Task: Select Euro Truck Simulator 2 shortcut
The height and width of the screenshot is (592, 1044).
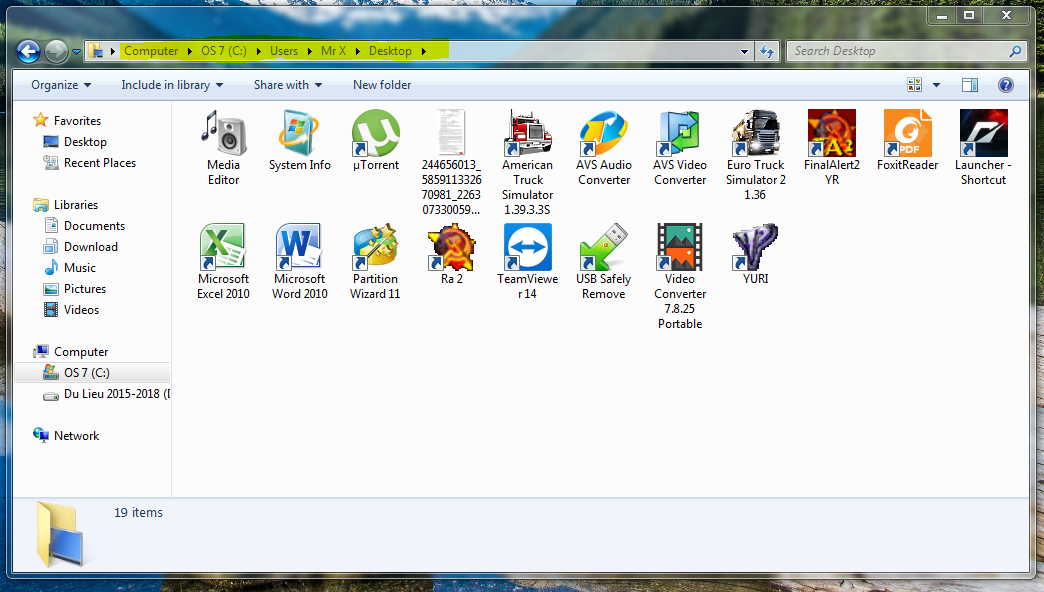Action: (x=756, y=155)
